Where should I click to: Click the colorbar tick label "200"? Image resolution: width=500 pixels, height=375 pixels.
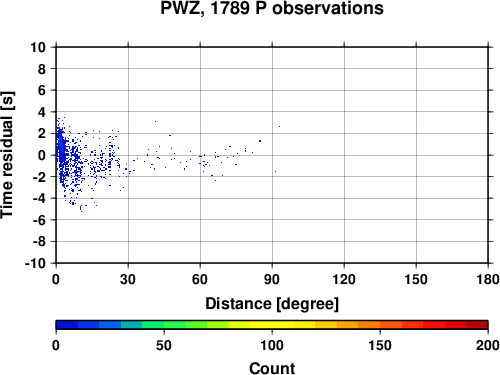[487, 345]
